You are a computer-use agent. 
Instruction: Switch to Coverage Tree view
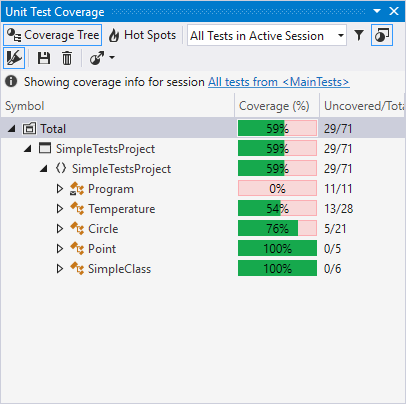coord(53,35)
